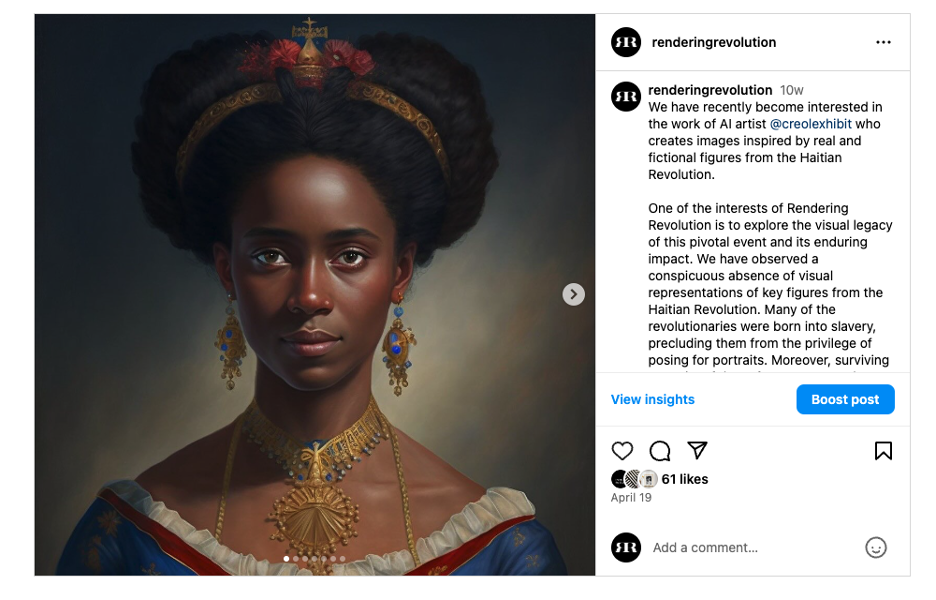Open the 61 likes list
This screenshot has width=936, height=600.
coord(684,479)
